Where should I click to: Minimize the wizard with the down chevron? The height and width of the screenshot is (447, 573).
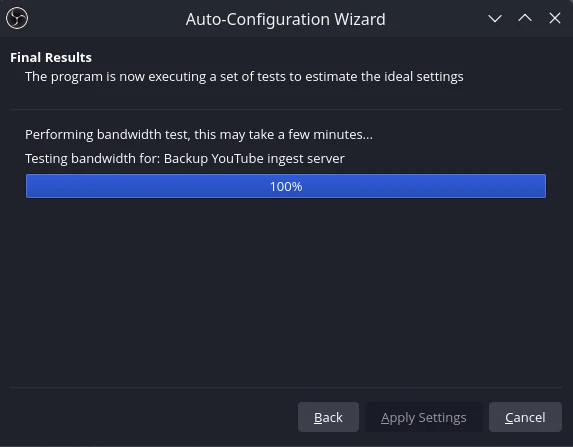pyautogui.click(x=495, y=18)
